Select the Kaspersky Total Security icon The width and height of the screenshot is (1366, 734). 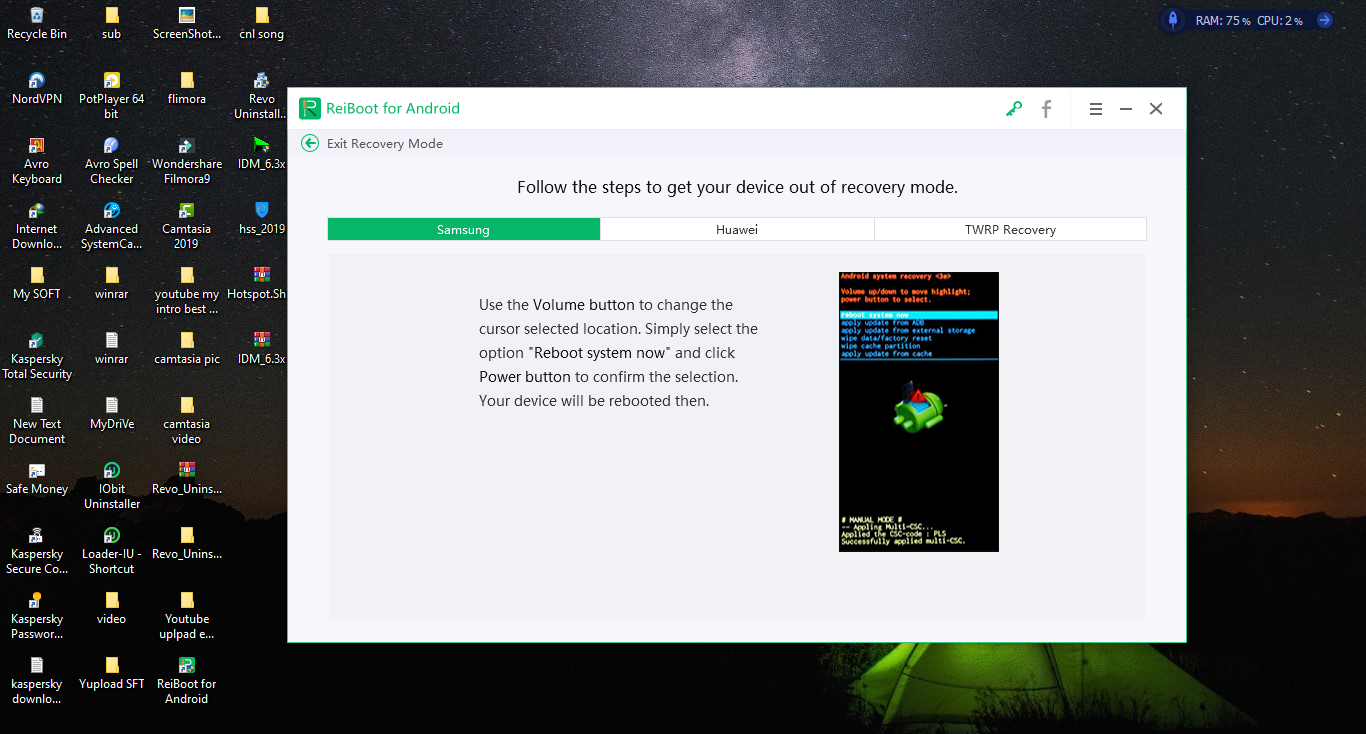pos(37,356)
